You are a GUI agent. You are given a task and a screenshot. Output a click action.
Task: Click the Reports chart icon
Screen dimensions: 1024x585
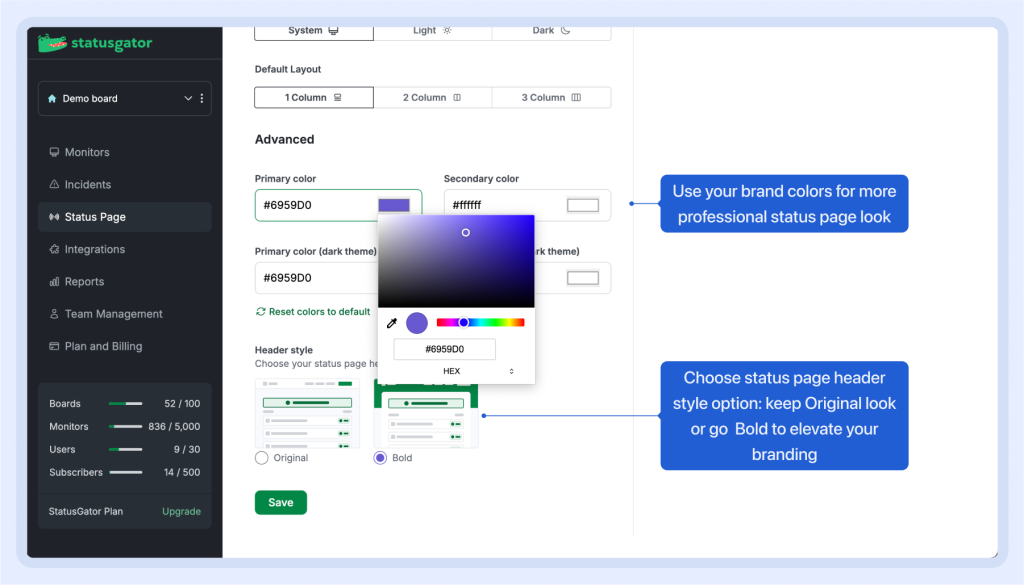click(x=54, y=282)
